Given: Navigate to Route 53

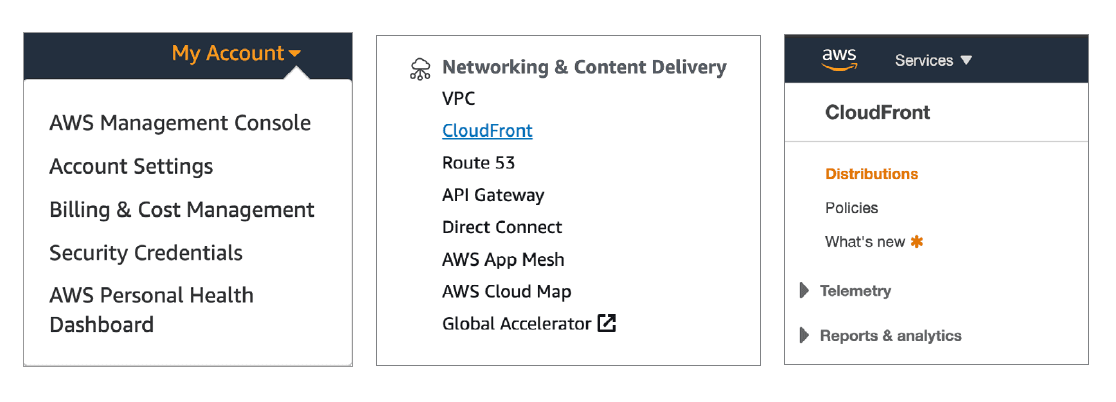Looking at the screenshot, I should 479,163.
